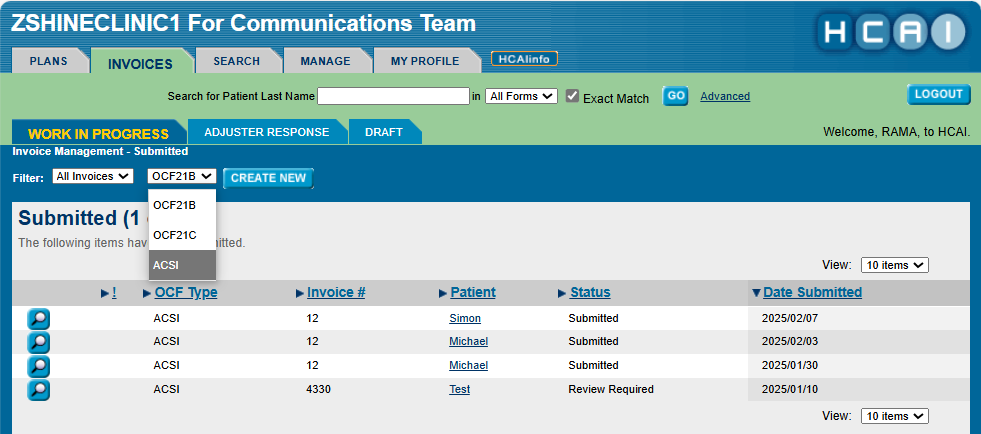This screenshot has width=981, height=434.
Task: Open the All Invoices filter dropdown
Action: 93,176
